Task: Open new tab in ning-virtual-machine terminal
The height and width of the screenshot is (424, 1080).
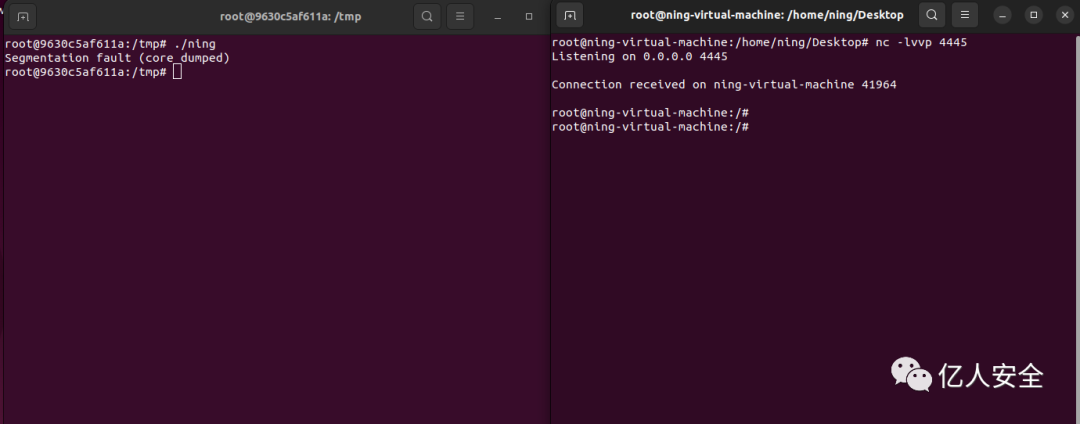Action: (x=570, y=14)
